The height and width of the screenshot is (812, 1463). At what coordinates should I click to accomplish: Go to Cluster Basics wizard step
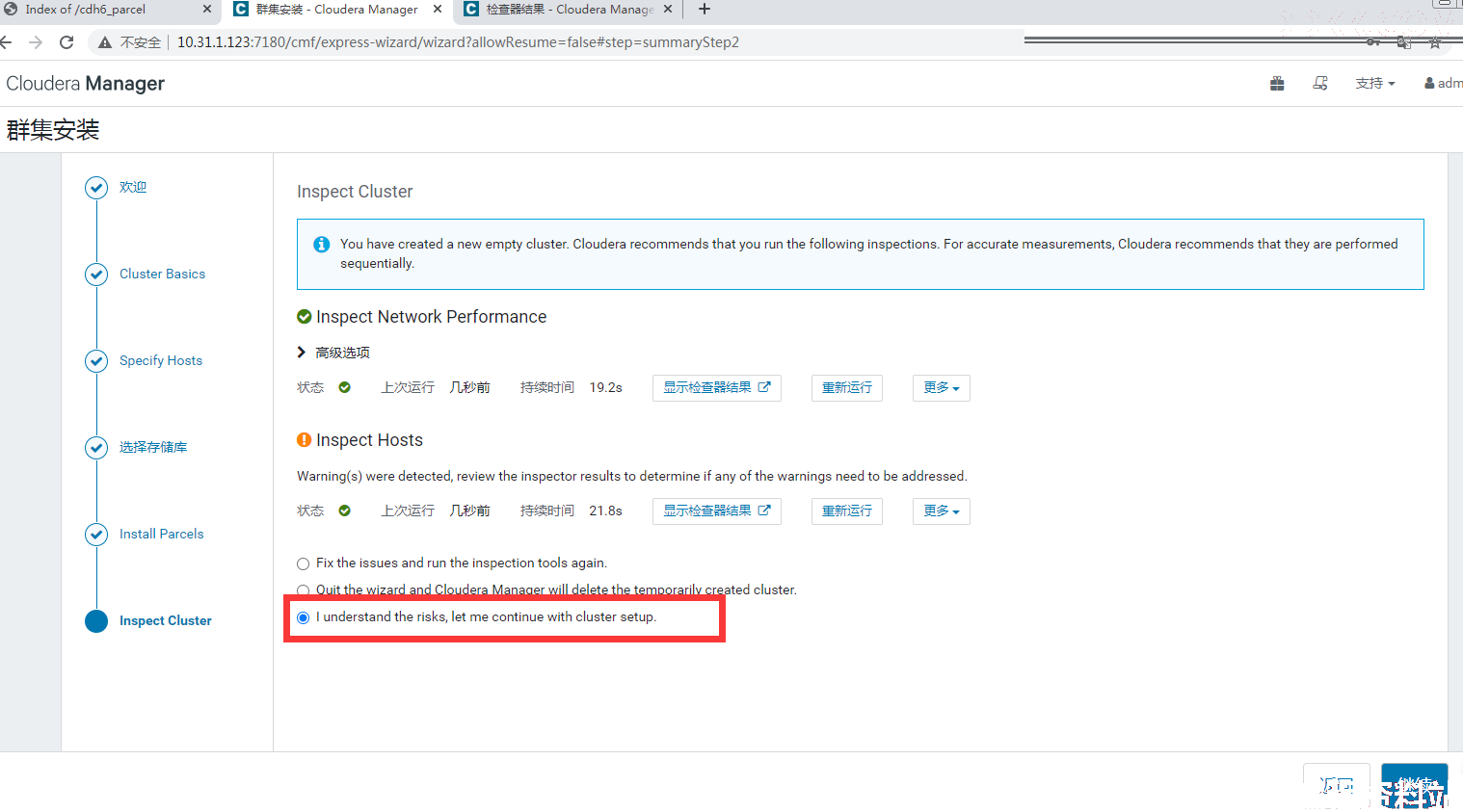pos(162,275)
